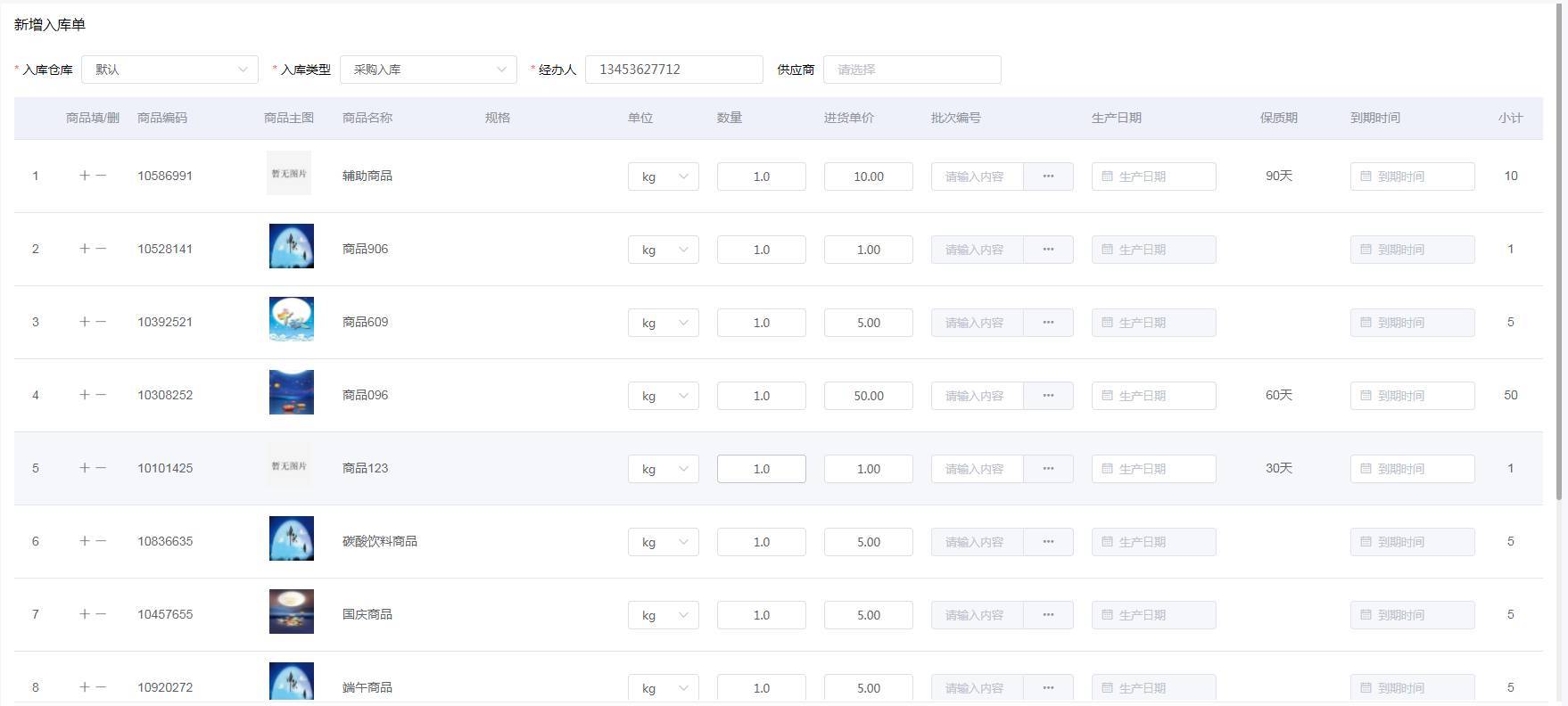Click the plus icon for 碳酸饮料商品 row

coord(84,541)
